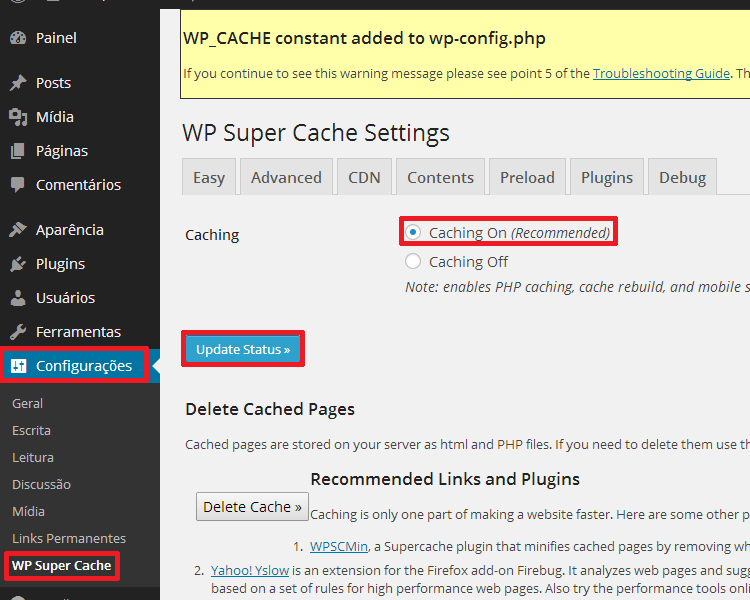The image size is (750, 600).
Task: Open the WP Super Cache submenu item
Action: point(62,566)
